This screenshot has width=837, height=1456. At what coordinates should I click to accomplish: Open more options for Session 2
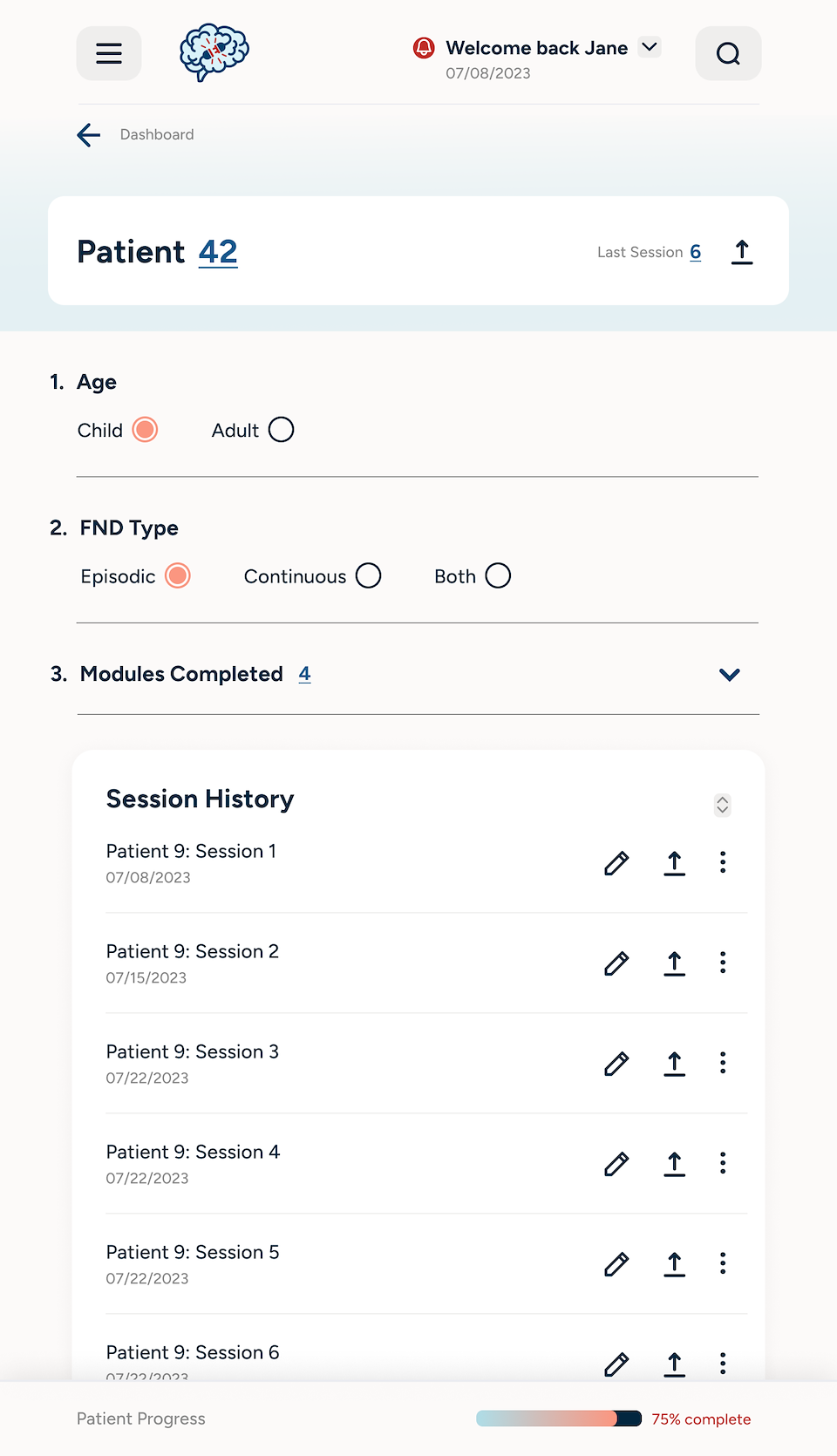coord(723,963)
